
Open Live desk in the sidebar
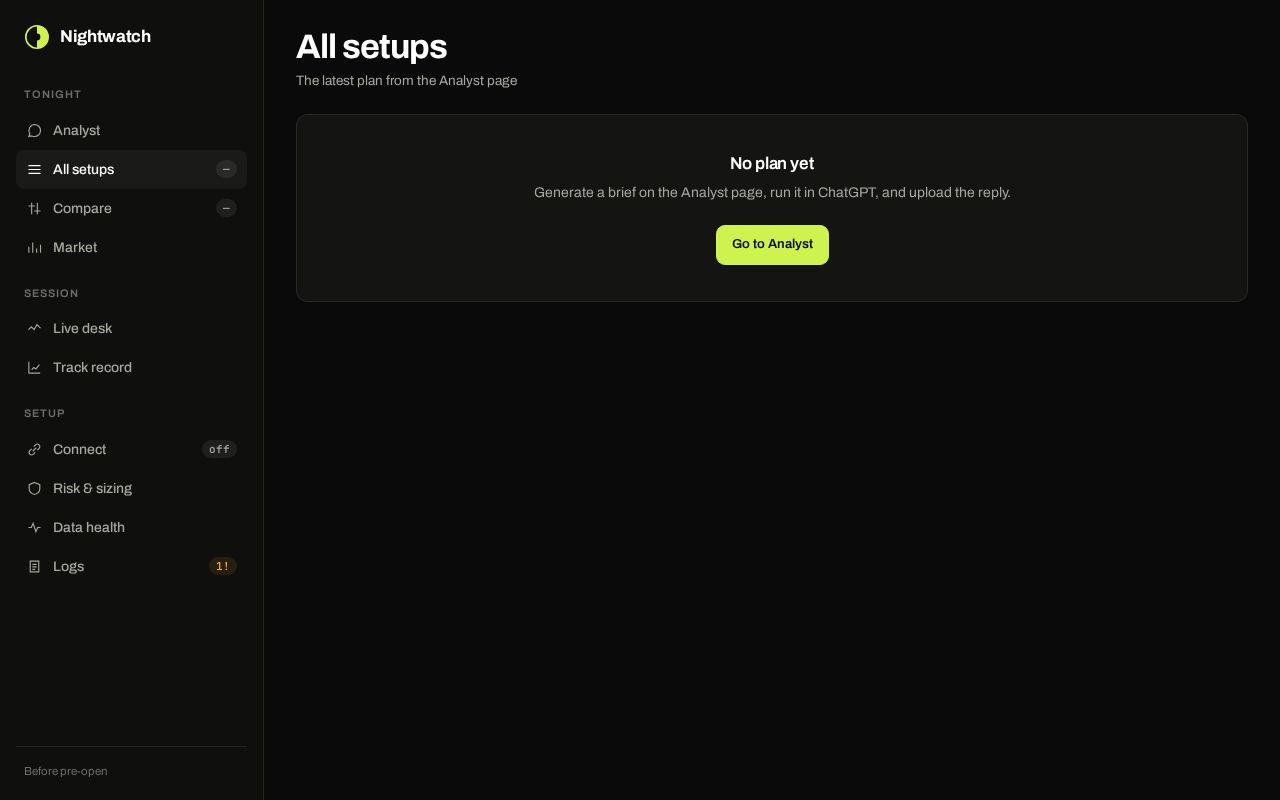point(131,329)
